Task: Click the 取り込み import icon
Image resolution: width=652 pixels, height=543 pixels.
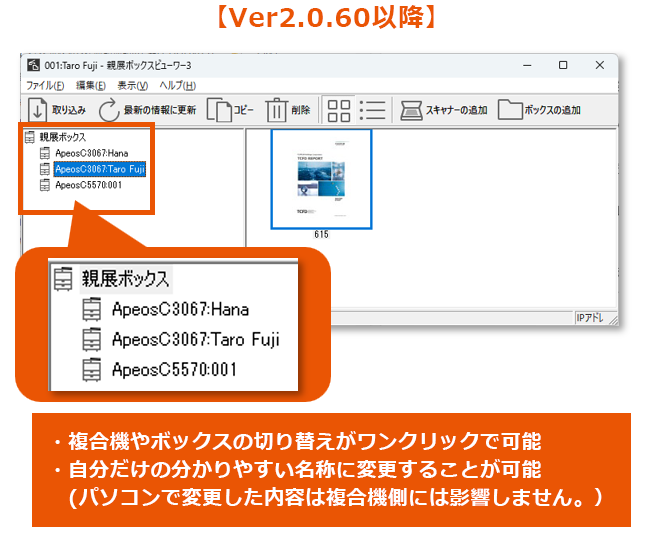Action: click(37, 110)
